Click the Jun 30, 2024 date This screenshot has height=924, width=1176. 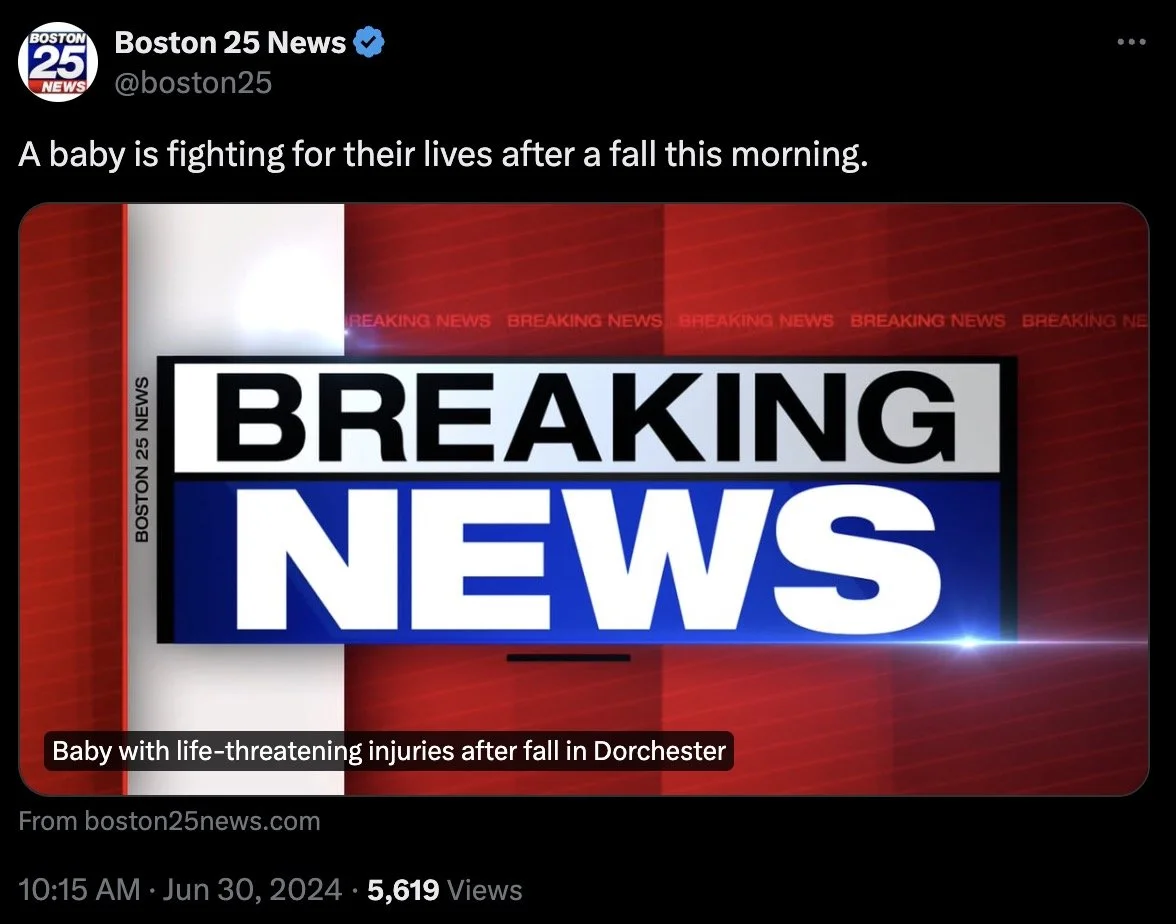pos(252,890)
